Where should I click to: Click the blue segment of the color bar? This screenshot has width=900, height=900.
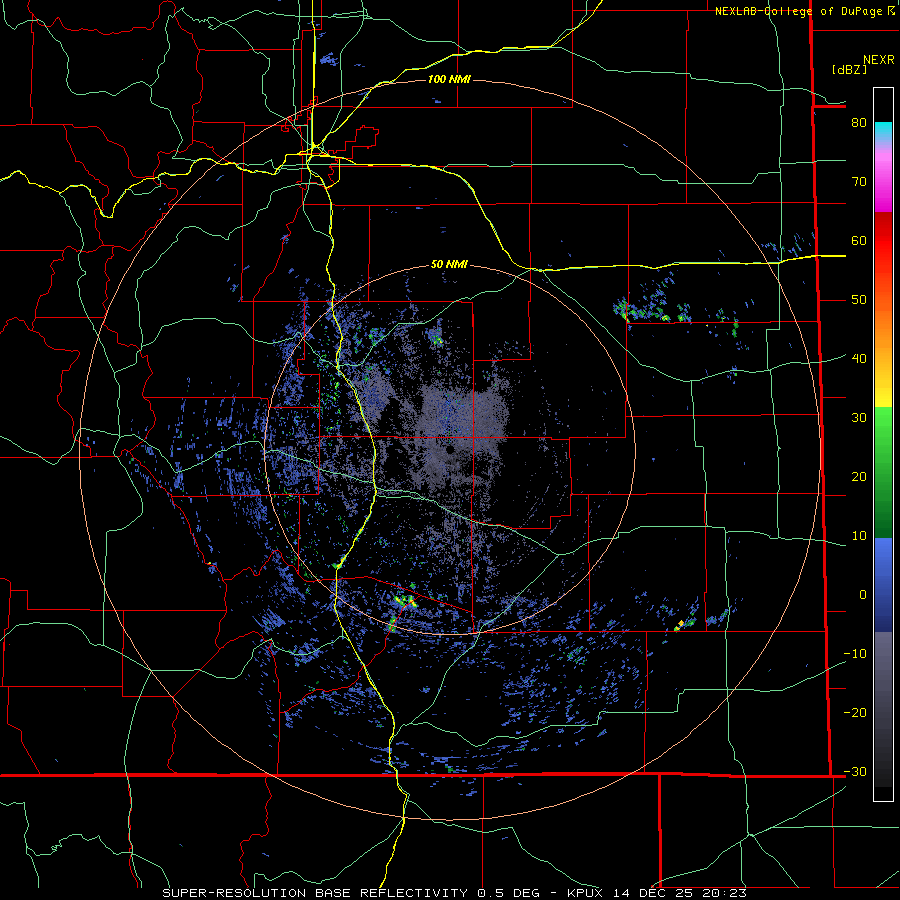pyautogui.click(x=883, y=584)
